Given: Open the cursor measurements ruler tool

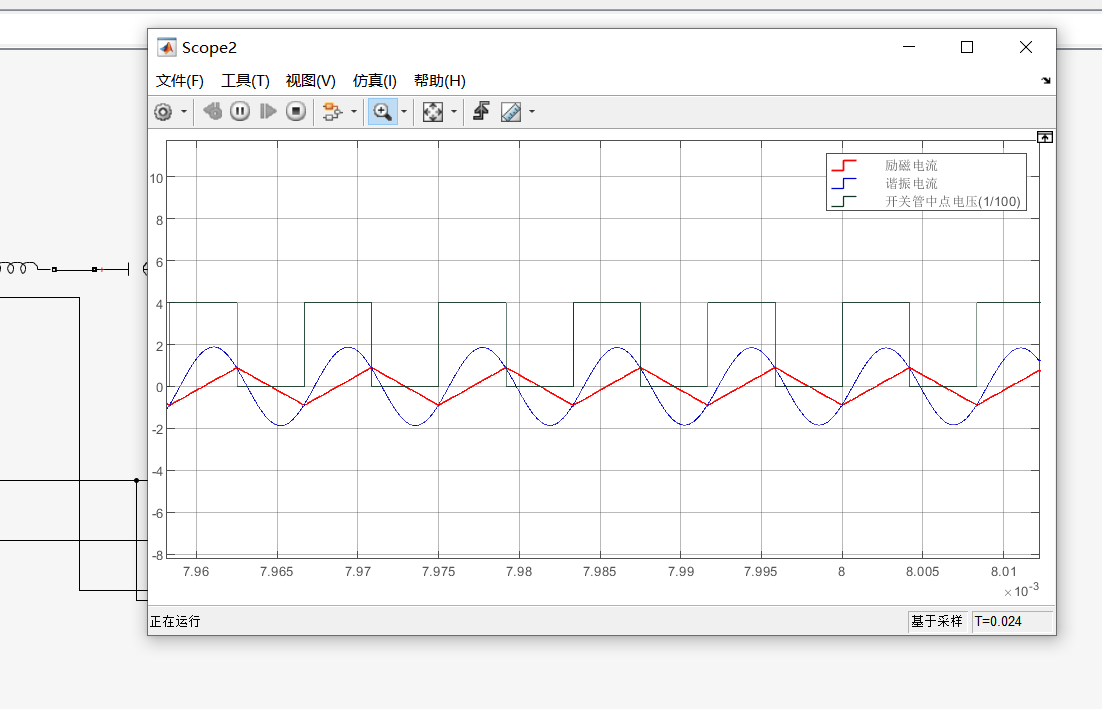Looking at the screenshot, I should [511, 112].
